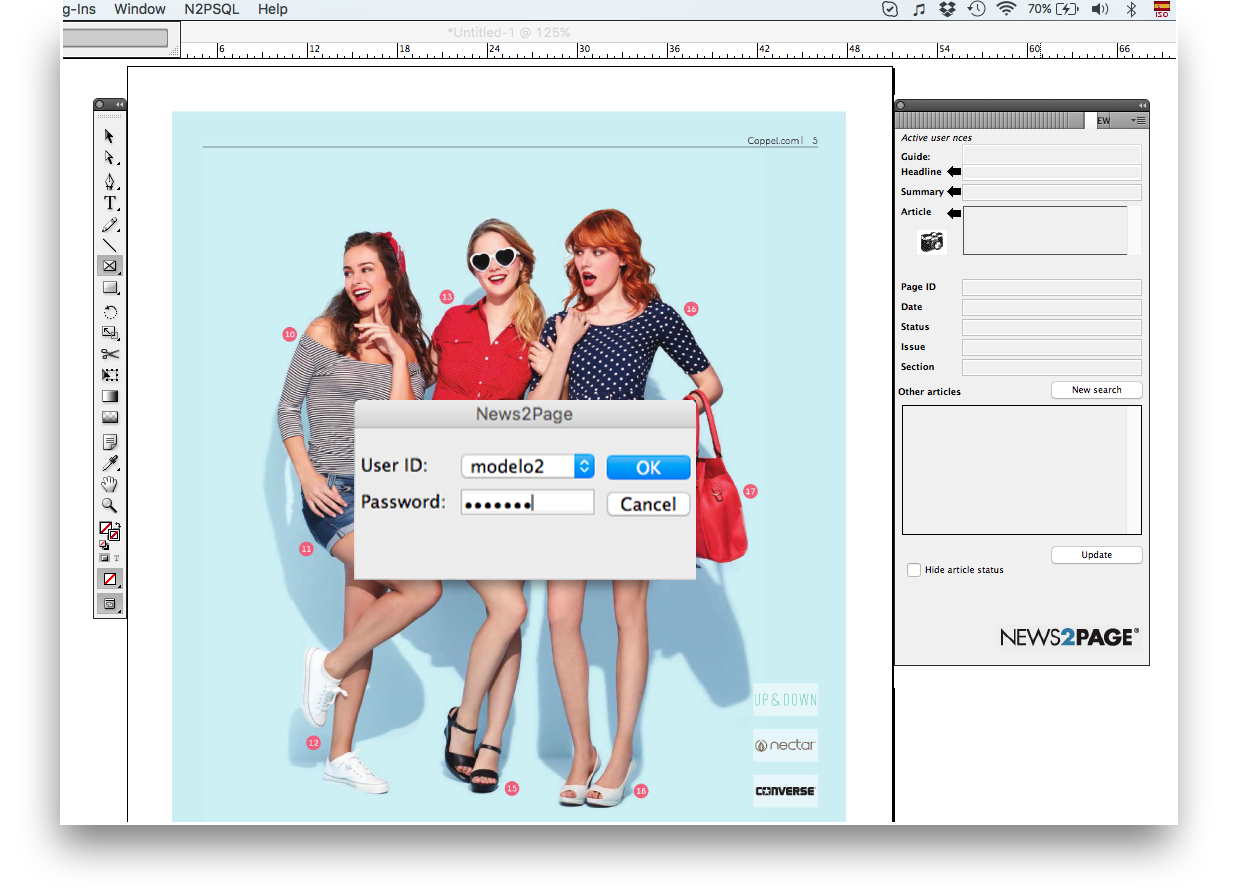The height and width of the screenshot is (896, 1247).
Task: Click the fill and stroke color swatch
Action: click(x=109, y=531)
